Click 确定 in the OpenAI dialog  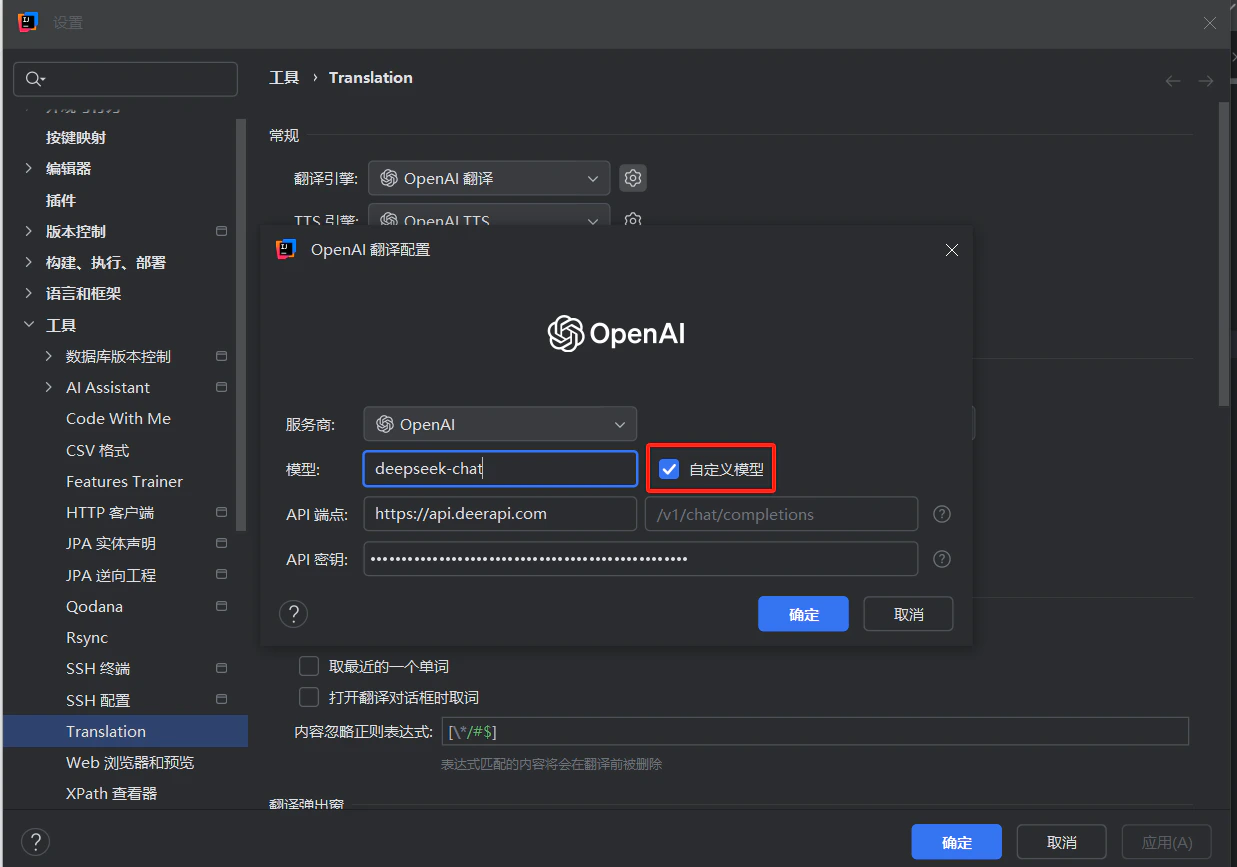[803, 613]
